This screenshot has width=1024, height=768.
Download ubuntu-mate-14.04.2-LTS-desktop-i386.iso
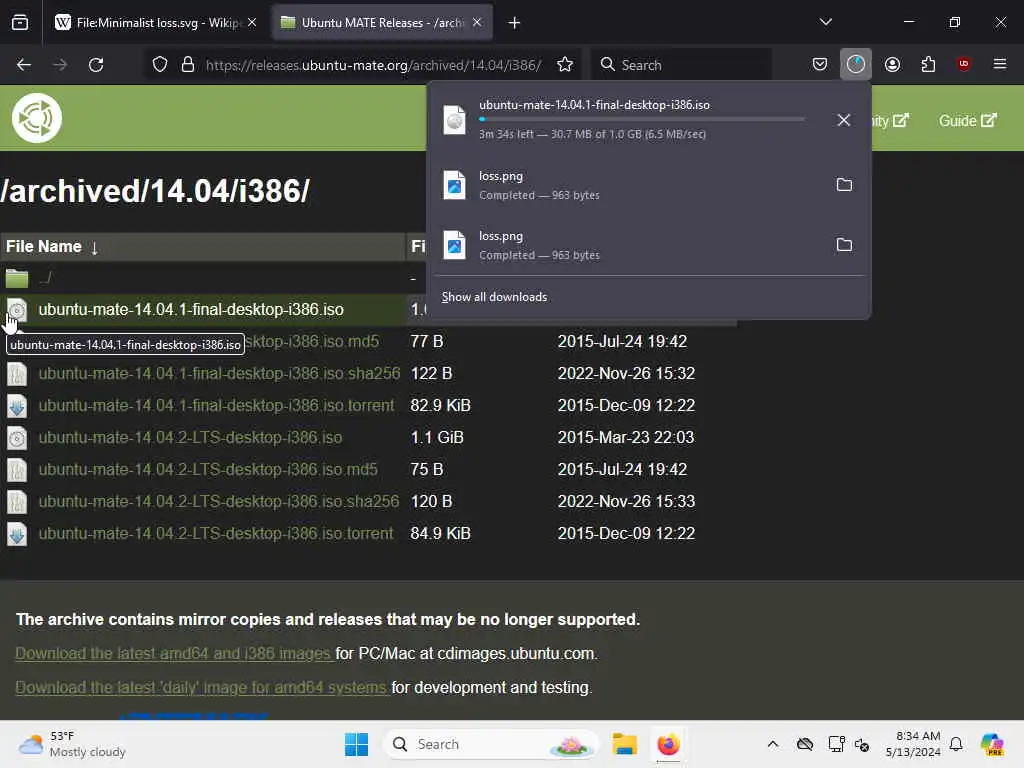pos(190,438)
